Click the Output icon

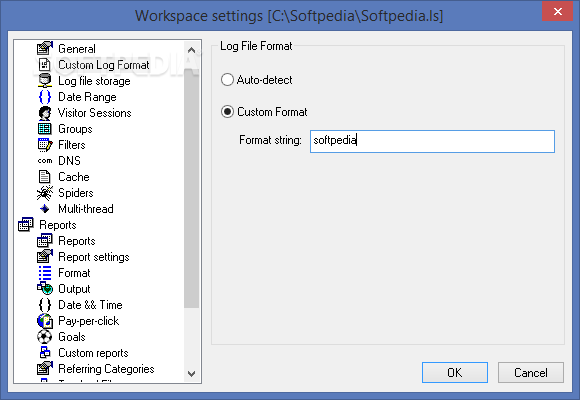pos(45,288)
